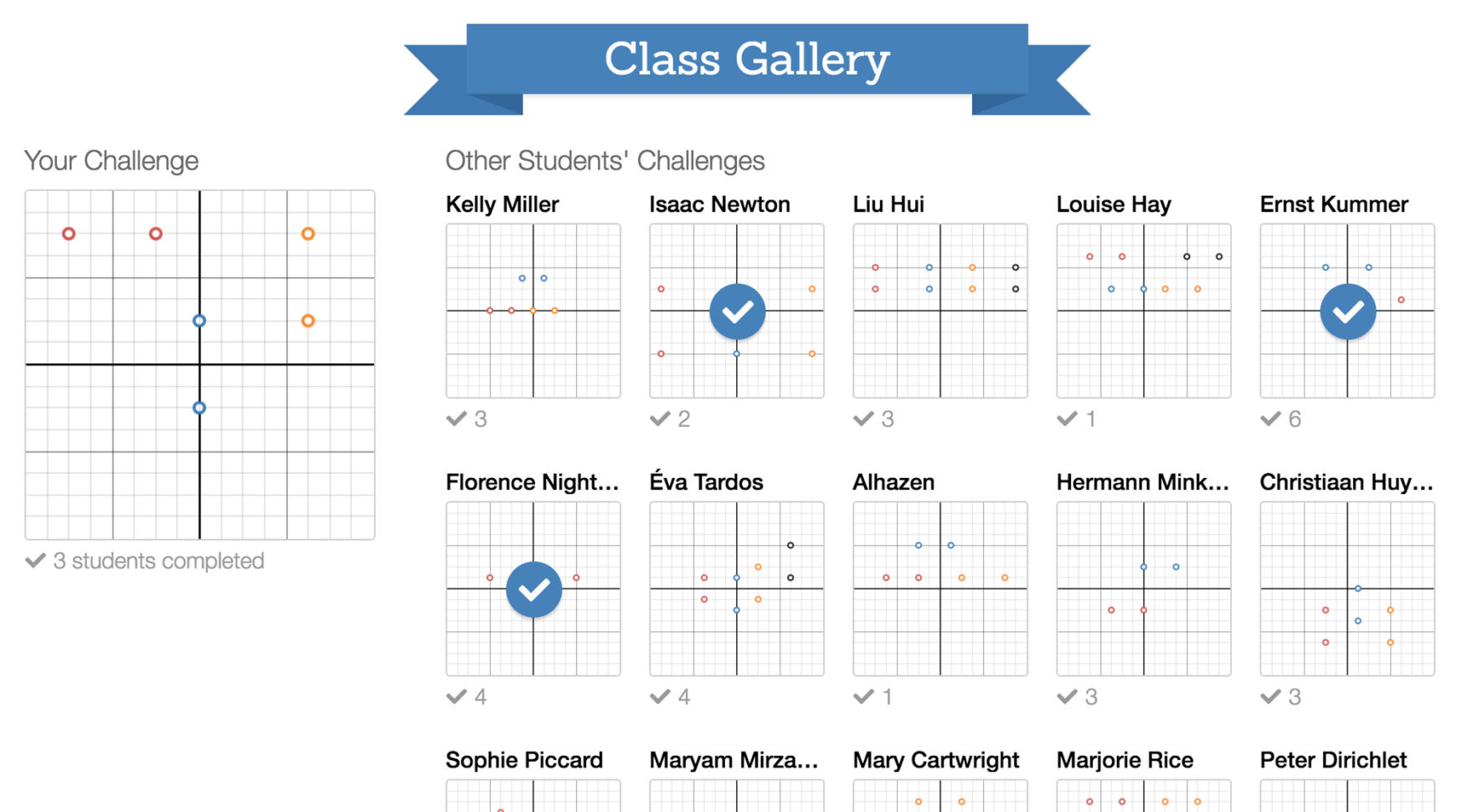Click the Maryam Mirzakhani name label

734,760
